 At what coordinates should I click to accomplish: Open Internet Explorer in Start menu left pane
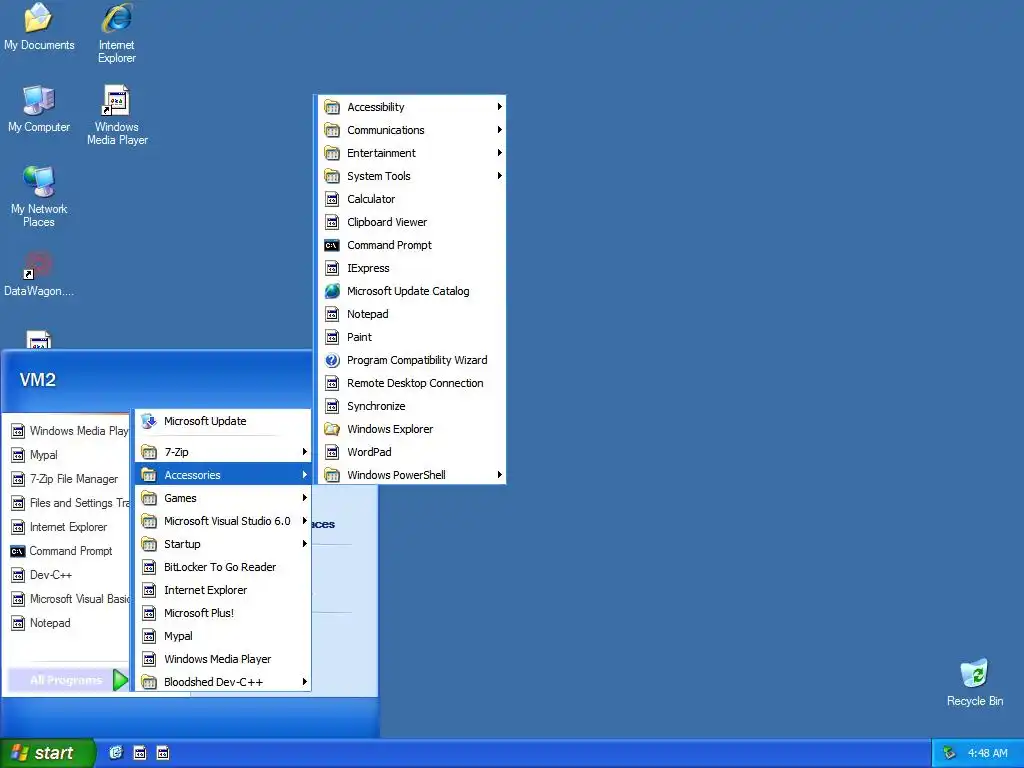click(68, 527)
